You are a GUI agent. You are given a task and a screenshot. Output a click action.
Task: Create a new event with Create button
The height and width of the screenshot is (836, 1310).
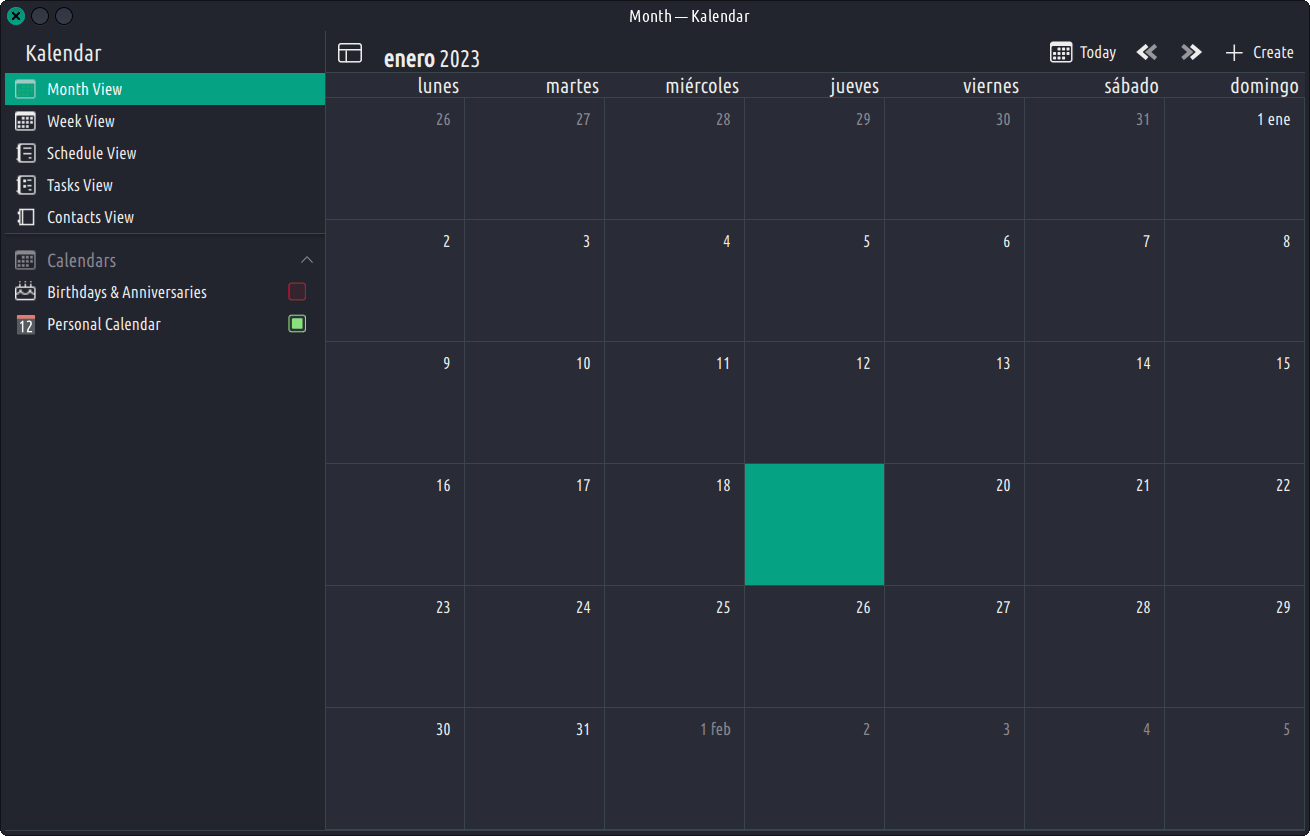(1259, 52)
